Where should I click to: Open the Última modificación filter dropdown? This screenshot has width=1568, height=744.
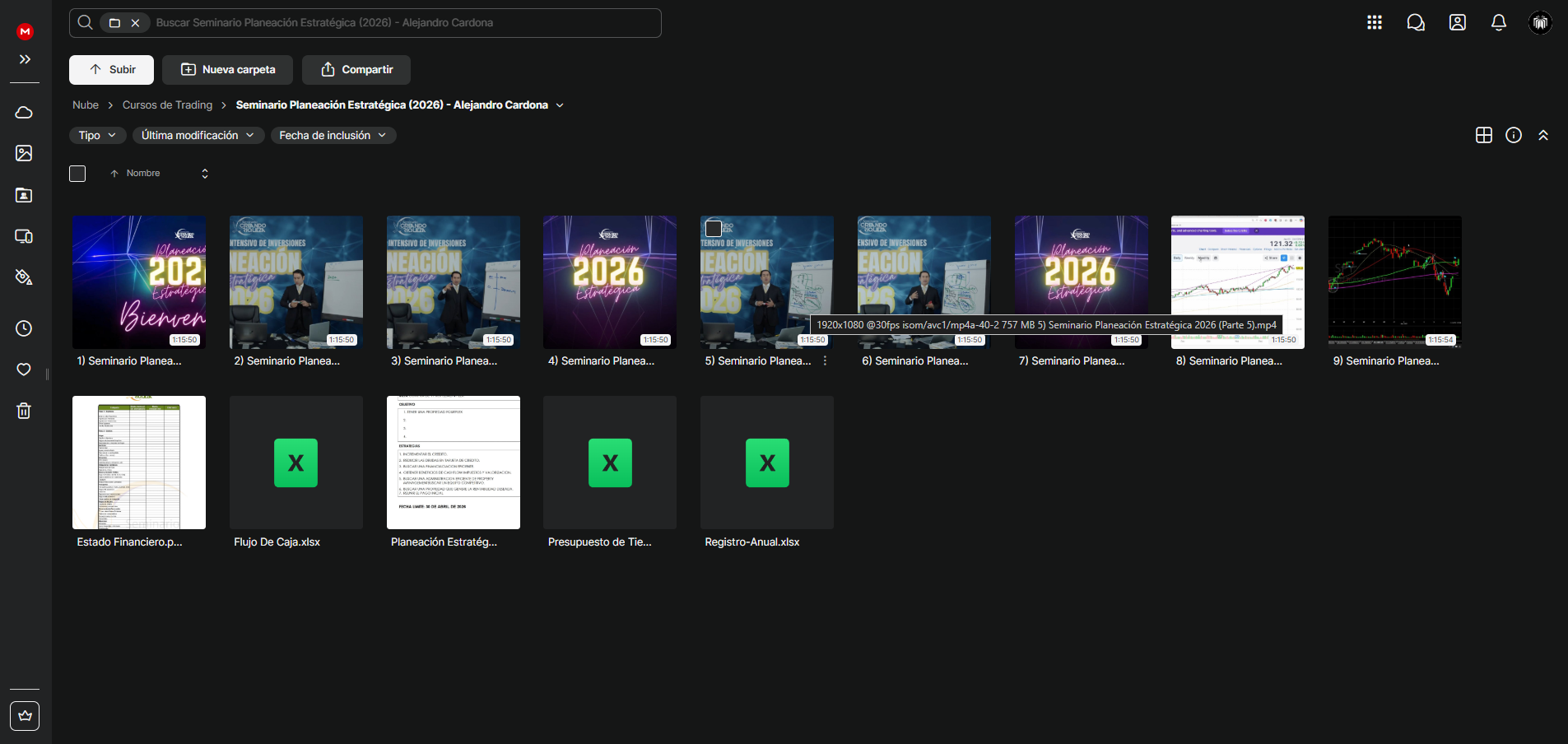pos(198,135)
